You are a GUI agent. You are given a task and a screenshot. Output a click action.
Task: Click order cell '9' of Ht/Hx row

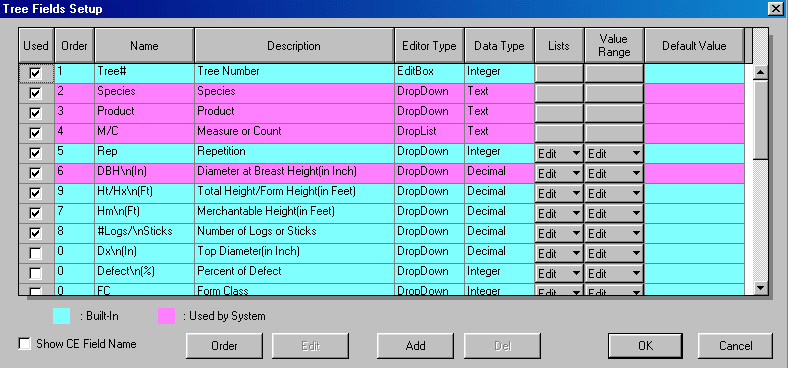point(74,192)
